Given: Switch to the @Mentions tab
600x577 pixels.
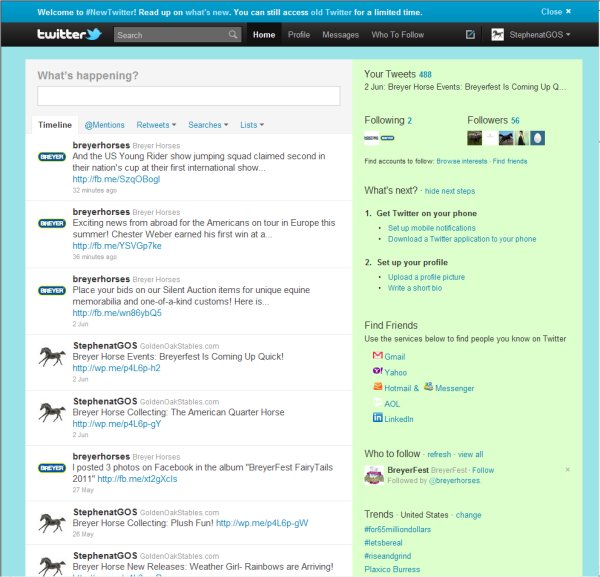Looking at the screenshot, I should coord(104,125).
